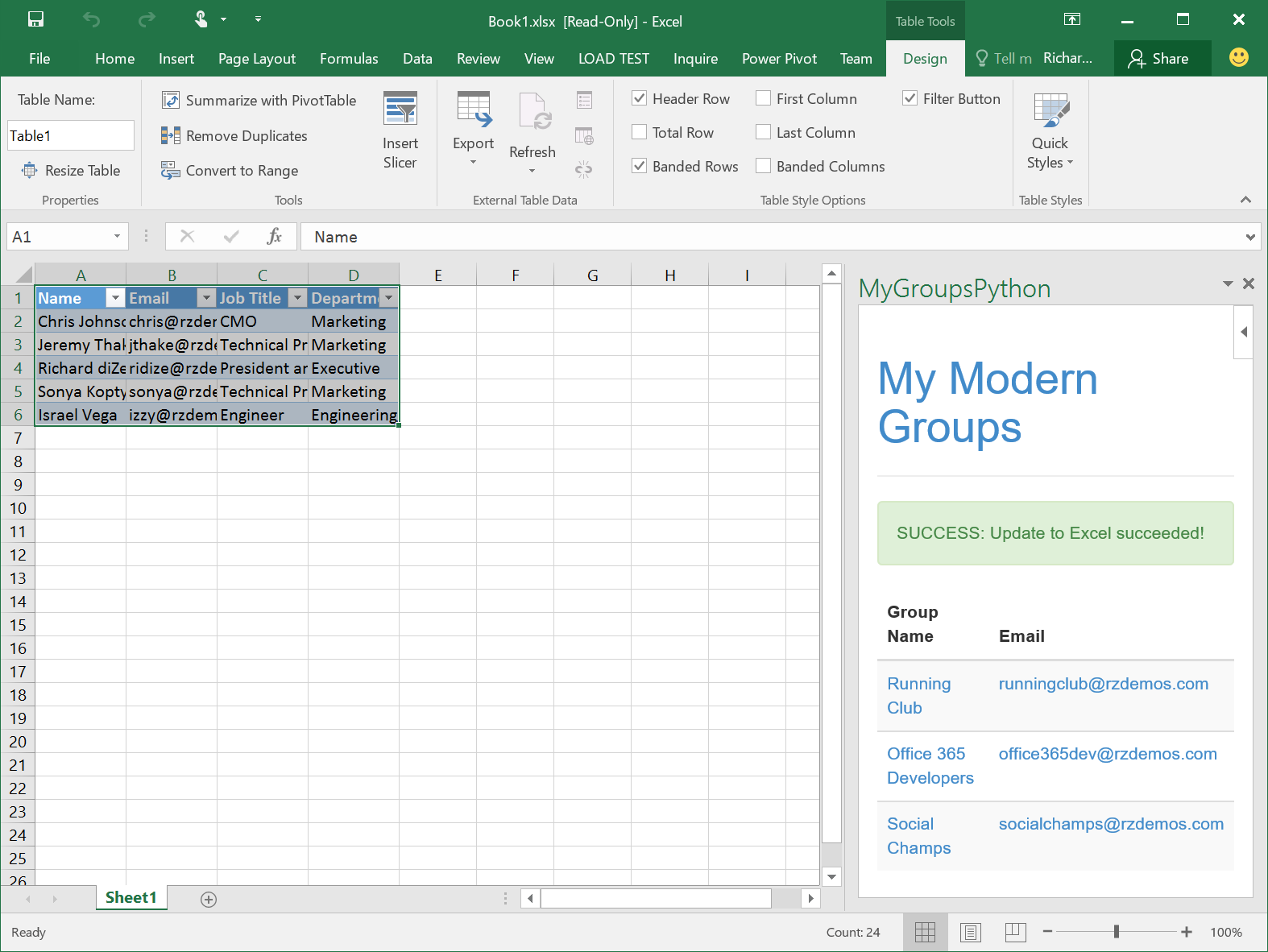
Task: Expand the formula bar
Action: point(1249,237)
